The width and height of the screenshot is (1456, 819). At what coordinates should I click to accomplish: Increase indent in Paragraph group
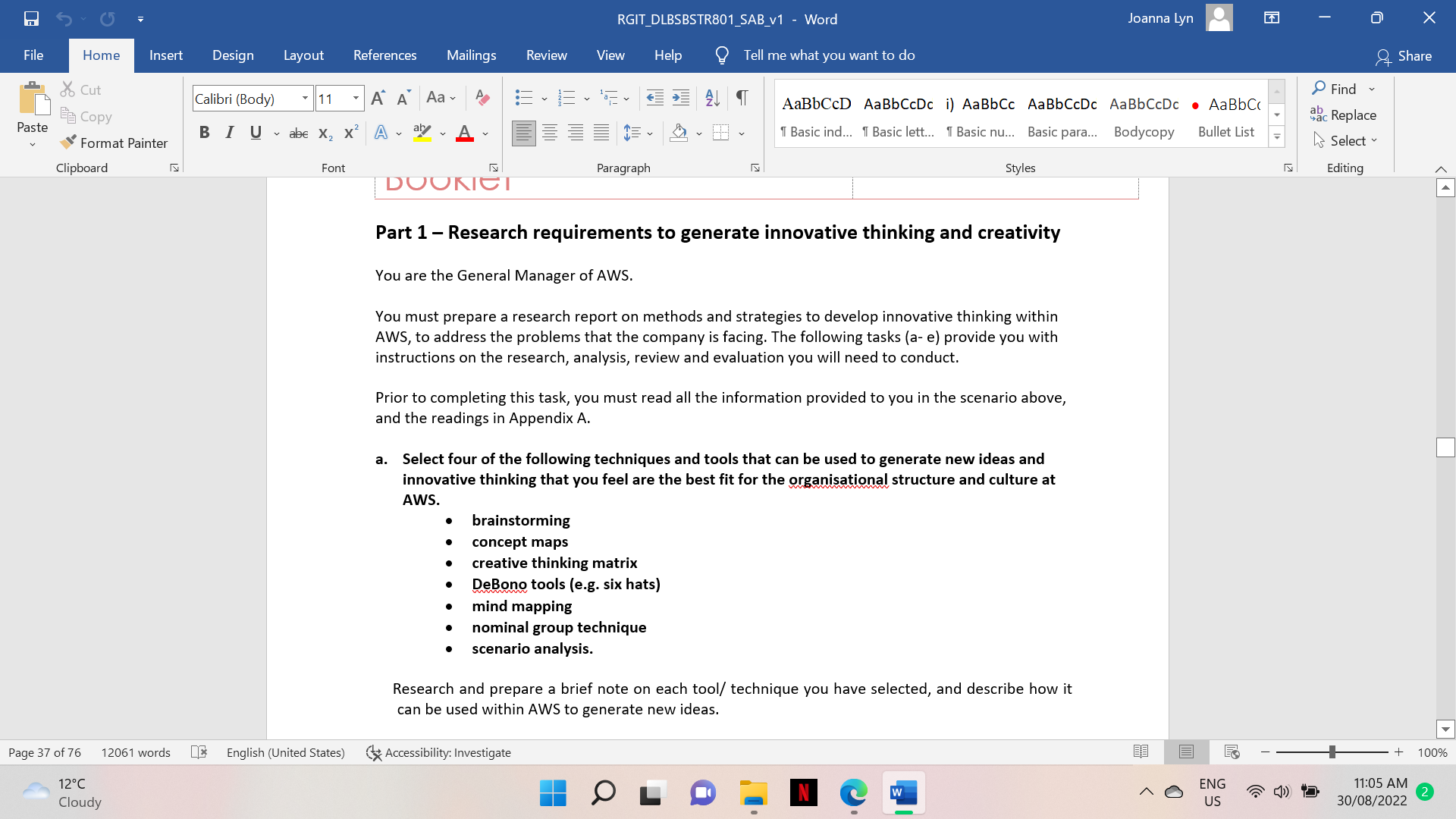click(681, 97)
